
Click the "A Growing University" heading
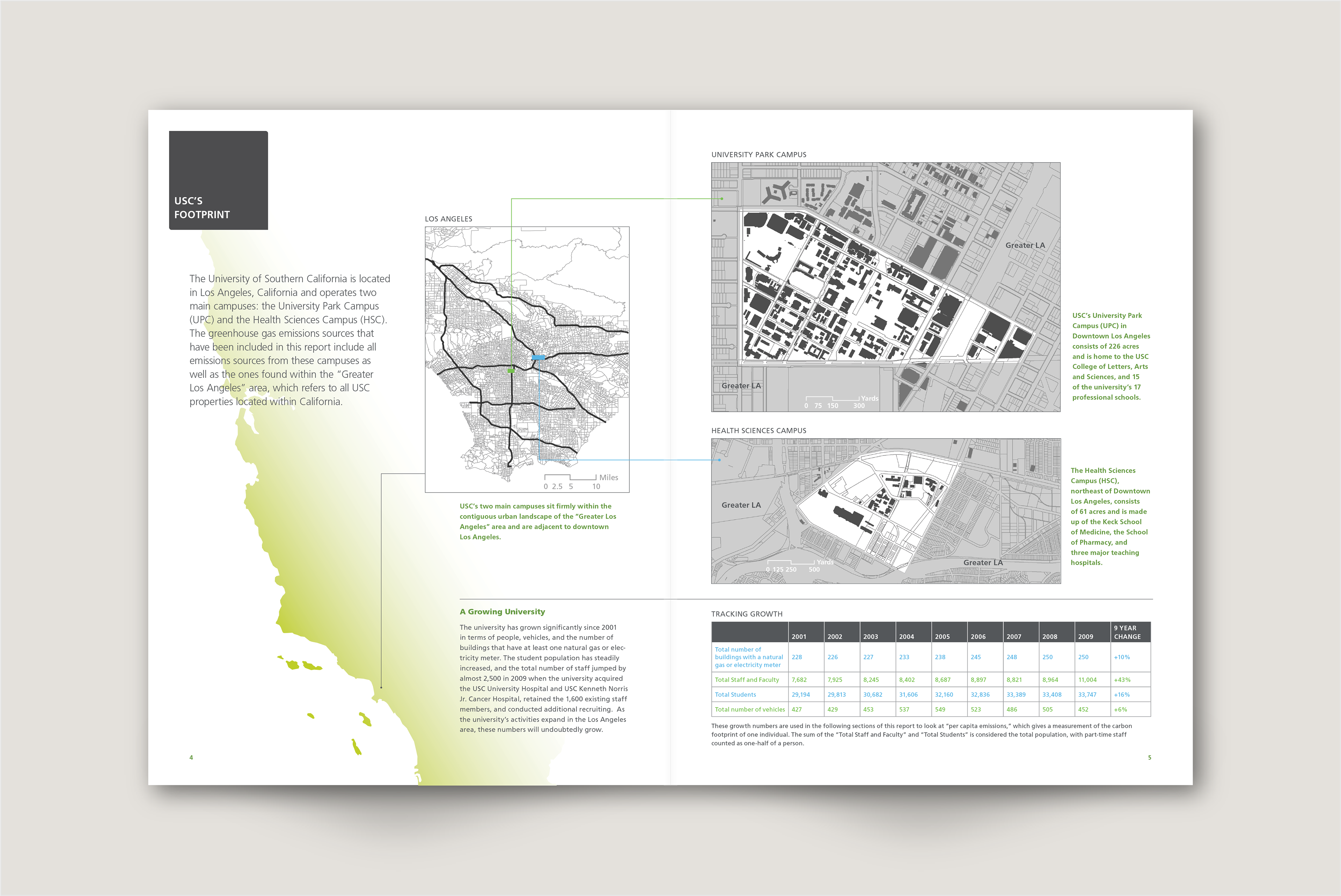(502, 612)
